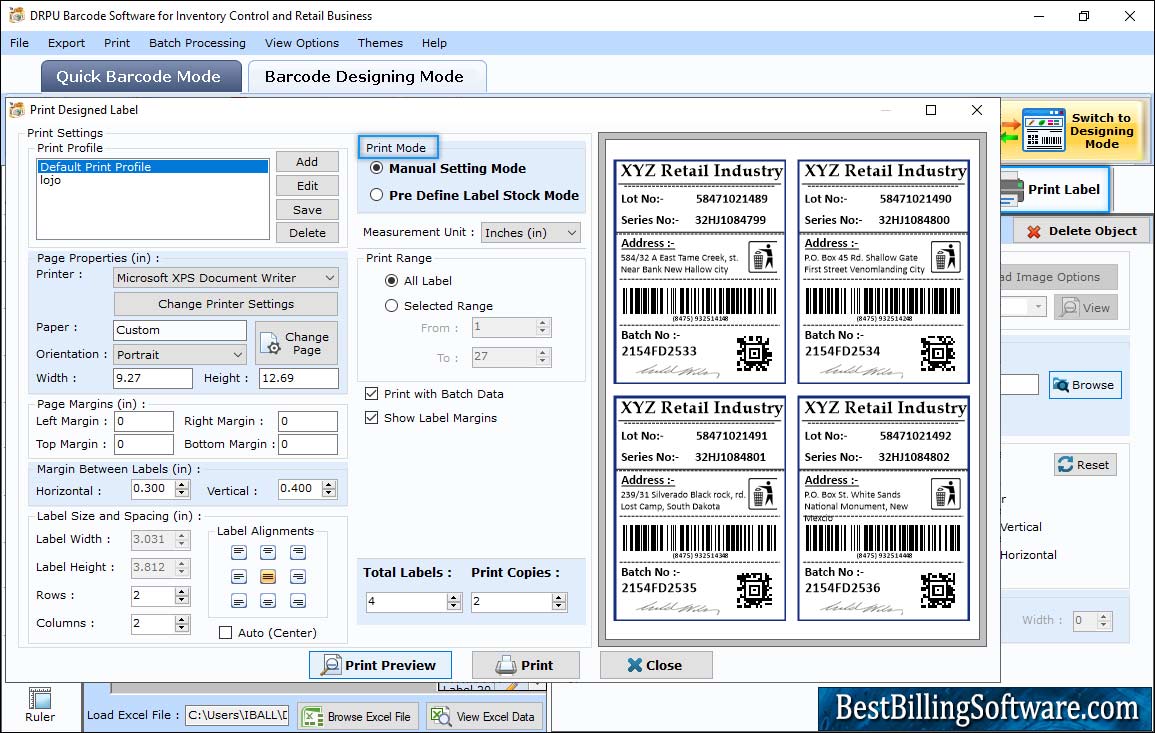Open the Help menu

(434, 43)
